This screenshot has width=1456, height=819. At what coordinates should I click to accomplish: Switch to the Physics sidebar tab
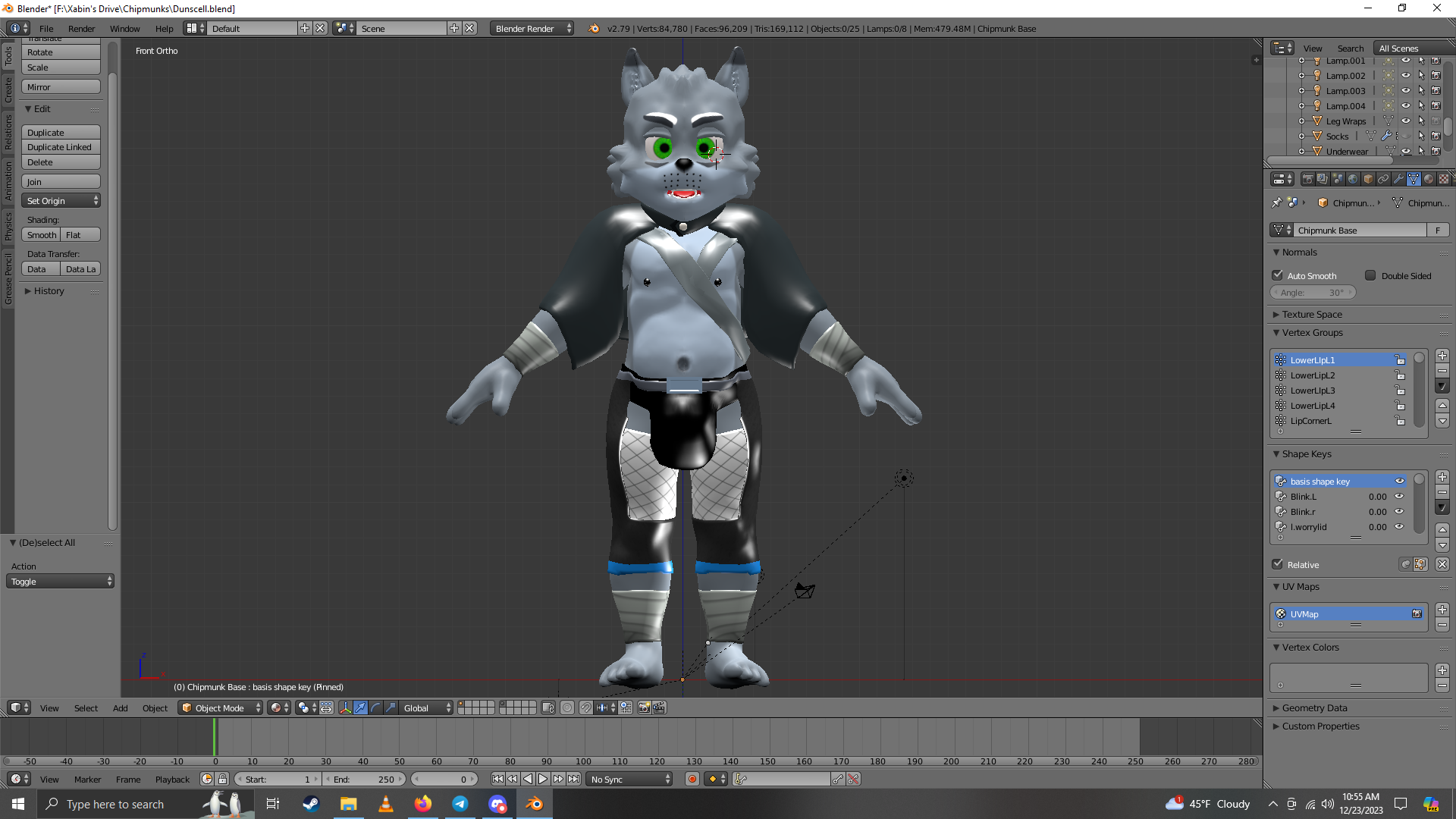coord(8,226)
